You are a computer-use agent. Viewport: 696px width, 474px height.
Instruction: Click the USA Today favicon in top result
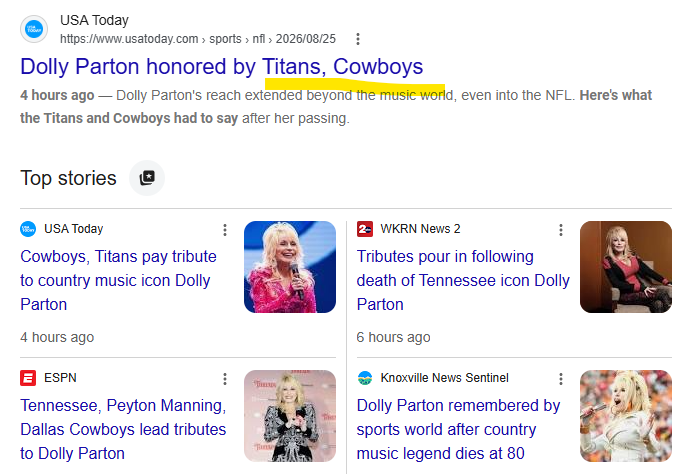point(34,29)
